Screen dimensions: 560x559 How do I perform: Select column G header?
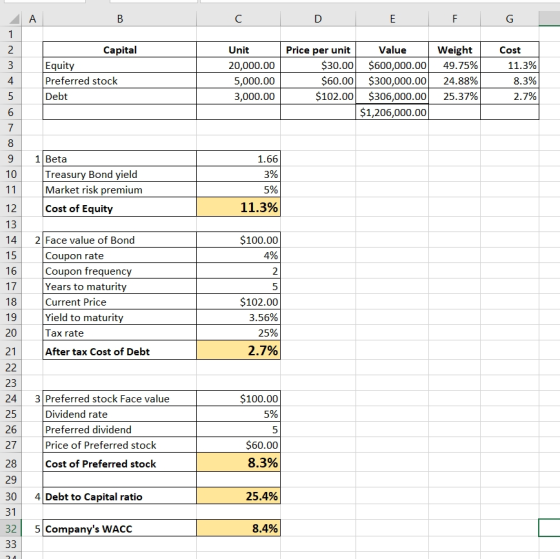(510, 19)
